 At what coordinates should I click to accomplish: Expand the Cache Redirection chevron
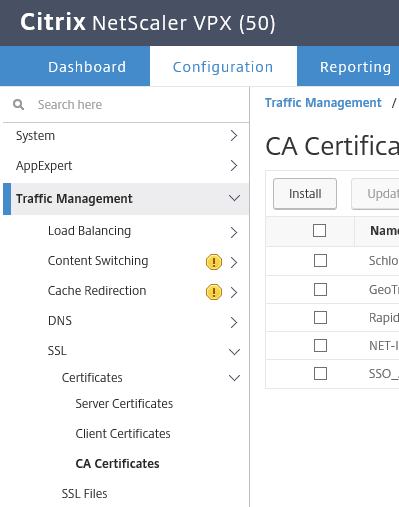(234, 292)
